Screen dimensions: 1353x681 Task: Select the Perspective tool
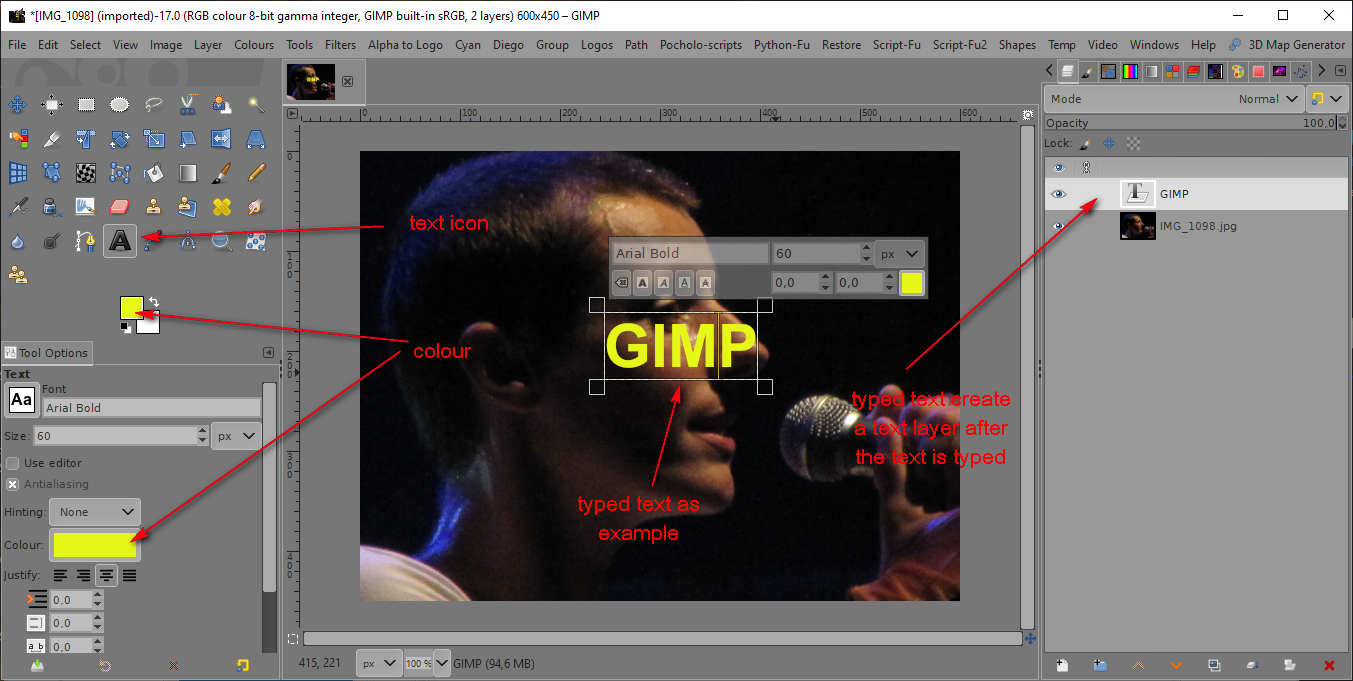[256, 139]
